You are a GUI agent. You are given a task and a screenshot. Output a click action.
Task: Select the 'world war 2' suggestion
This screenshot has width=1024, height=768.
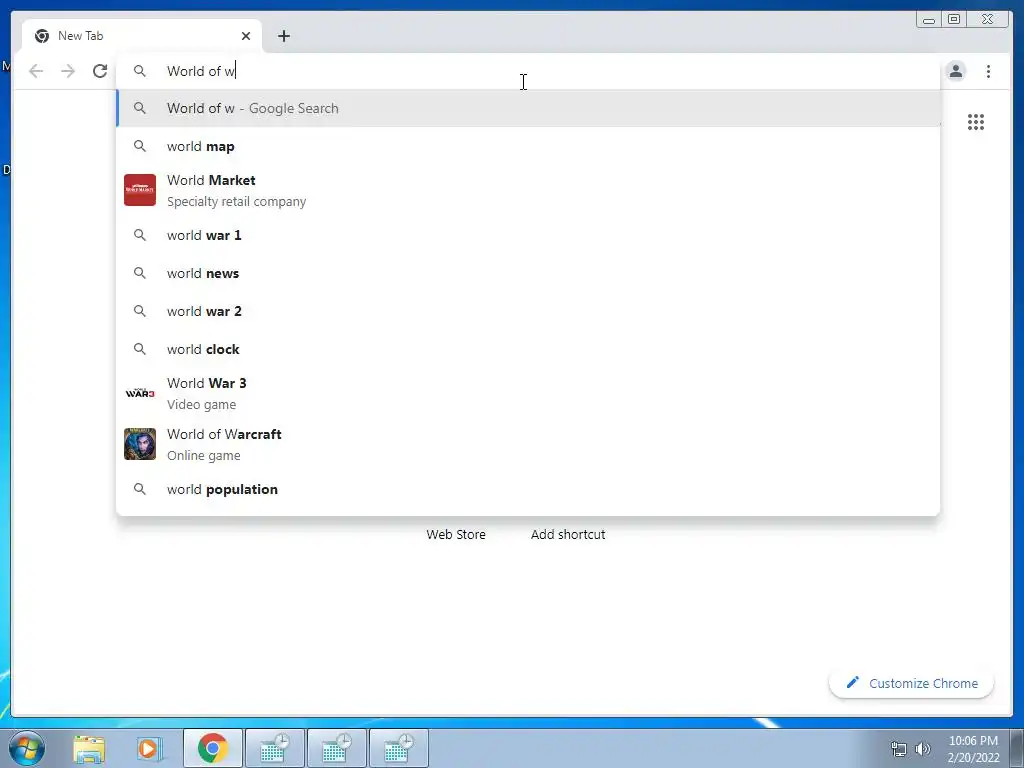[x=528, y=311]
